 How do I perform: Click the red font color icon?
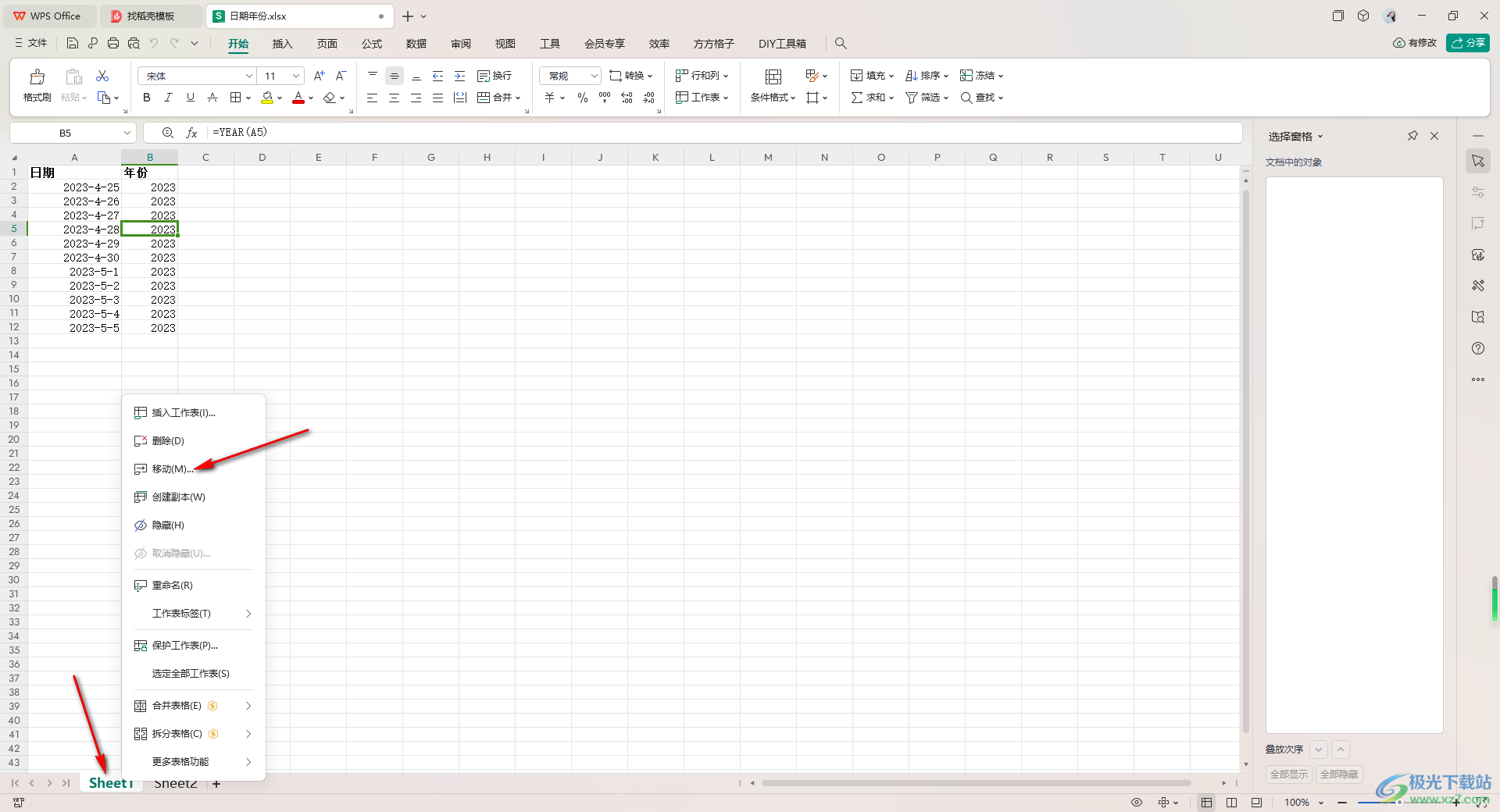(x=298, y=98)
